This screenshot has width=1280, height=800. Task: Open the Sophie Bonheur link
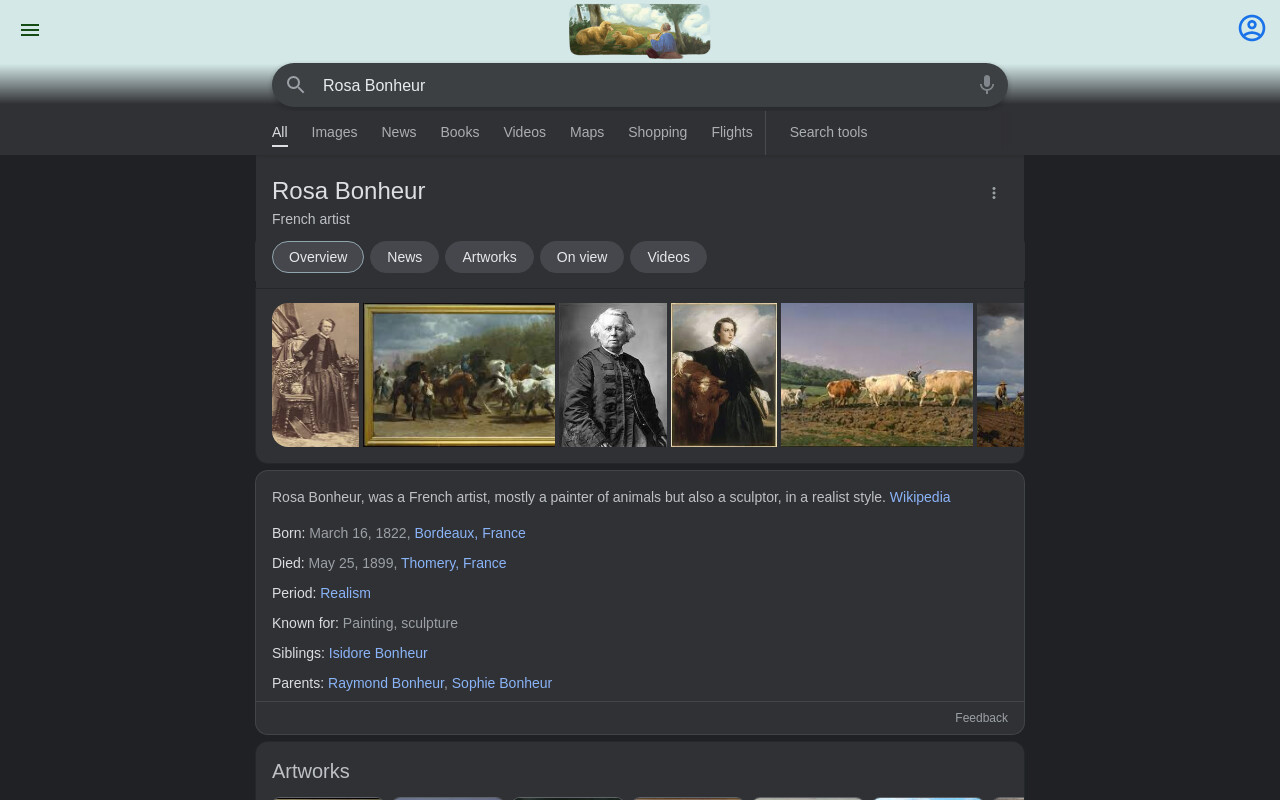(x=502, y=683)
